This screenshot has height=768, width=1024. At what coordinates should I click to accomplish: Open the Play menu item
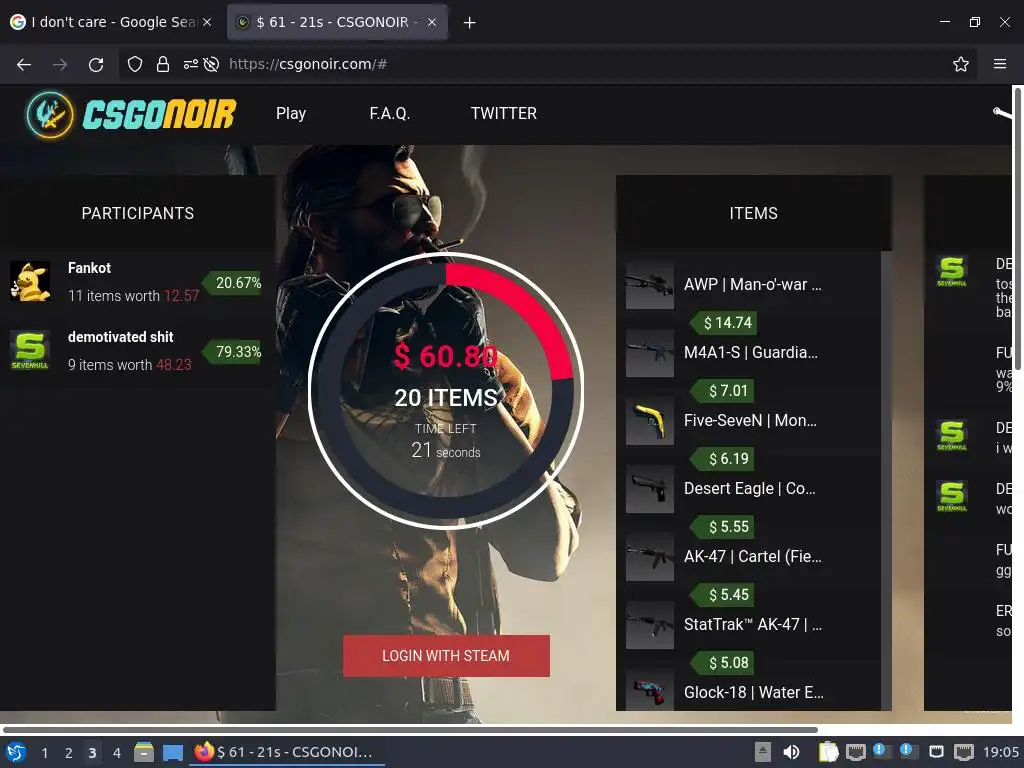point(291,114)
